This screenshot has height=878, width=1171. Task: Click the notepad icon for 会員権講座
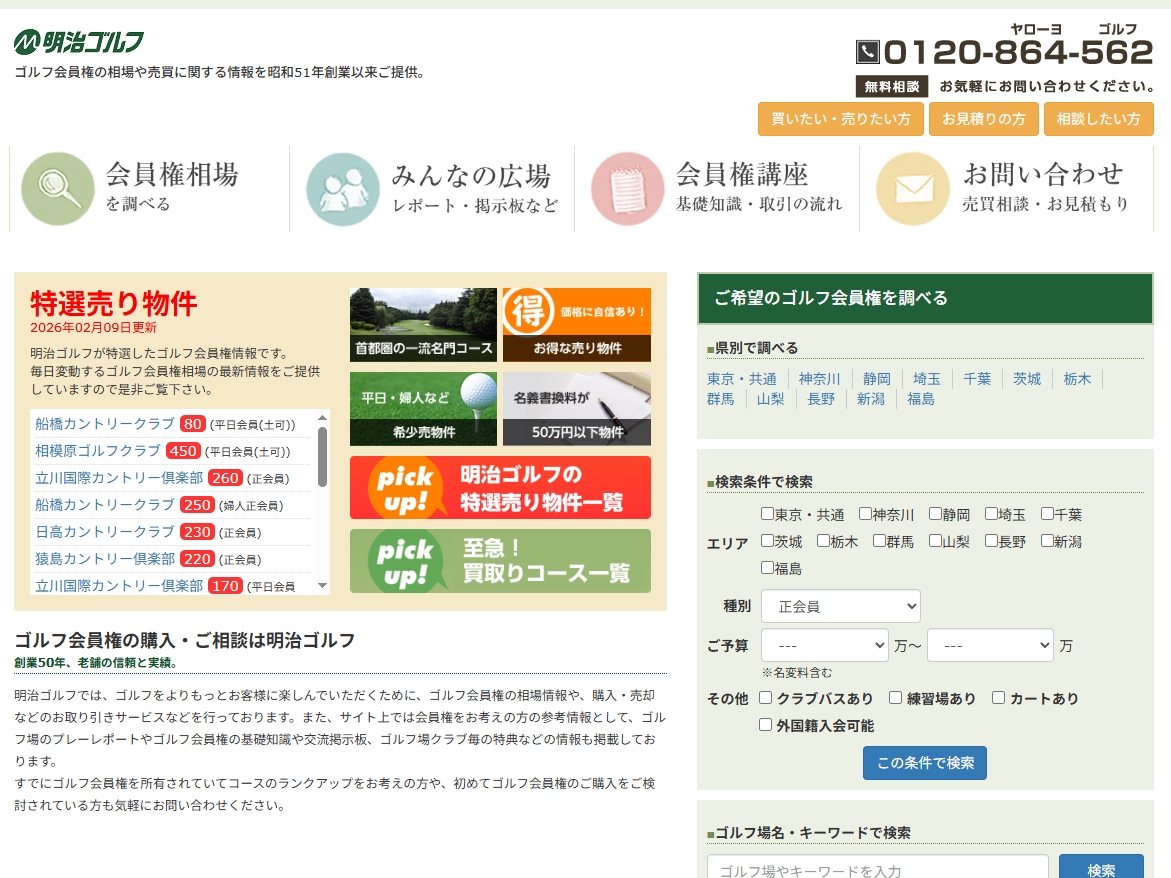[x=628, y=189]
